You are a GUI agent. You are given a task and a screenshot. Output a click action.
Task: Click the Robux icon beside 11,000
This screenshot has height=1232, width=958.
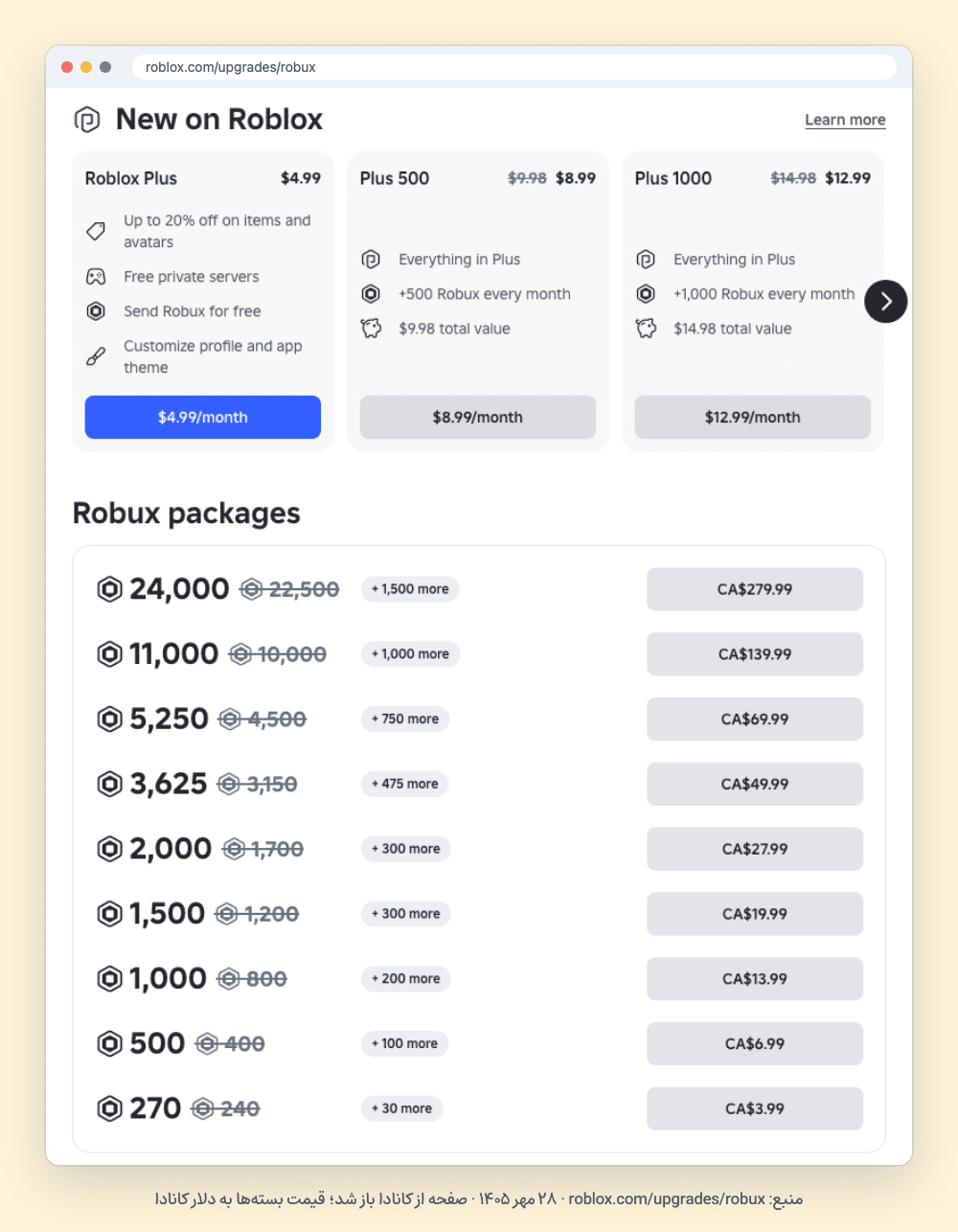click(110, 654)
